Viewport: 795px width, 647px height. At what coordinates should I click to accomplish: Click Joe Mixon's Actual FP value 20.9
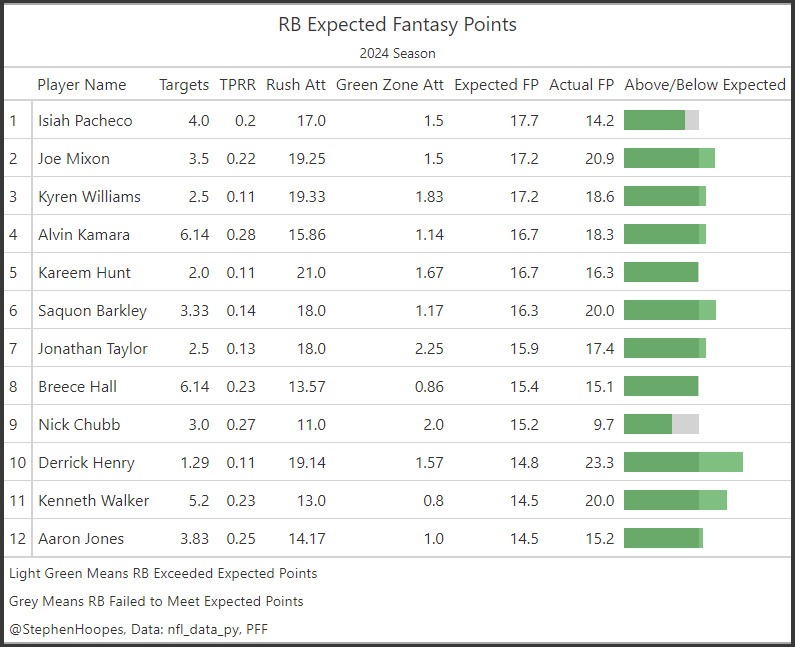600,159
